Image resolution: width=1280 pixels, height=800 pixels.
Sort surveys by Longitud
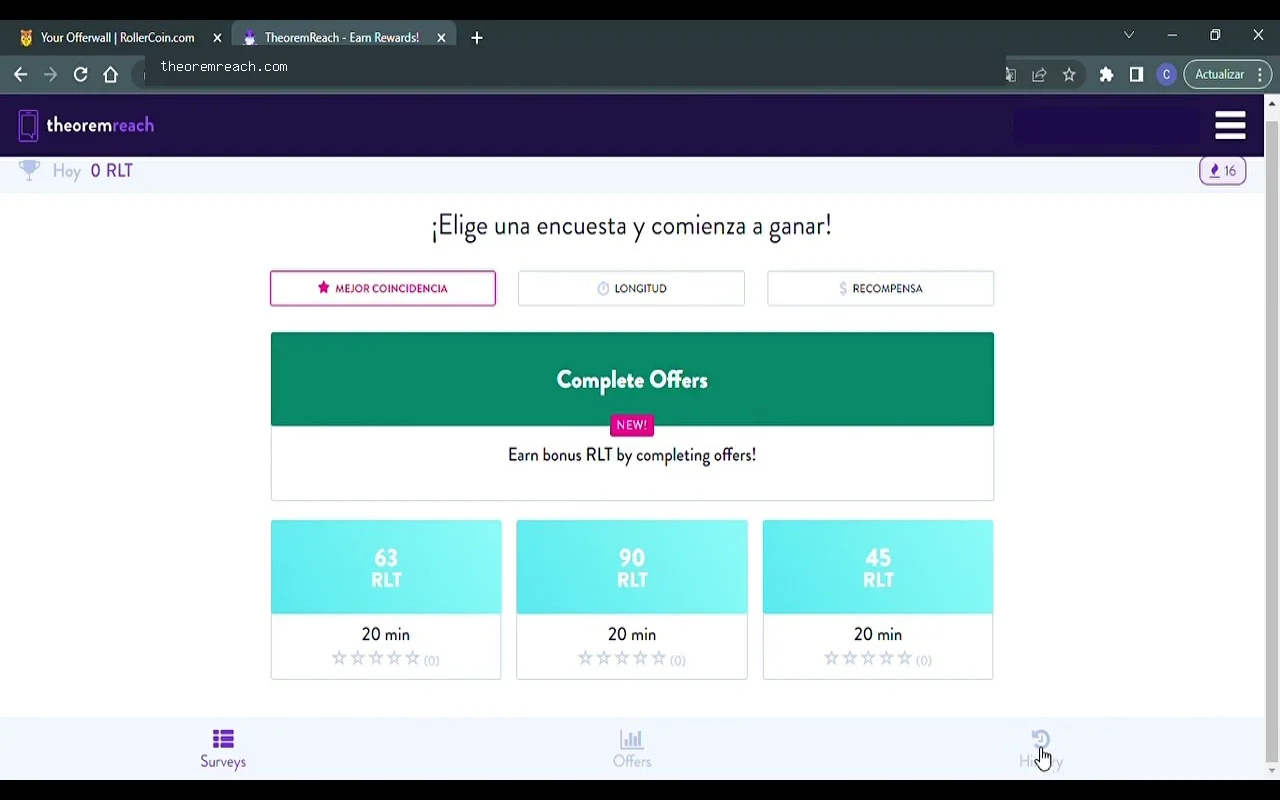(631, 288)
